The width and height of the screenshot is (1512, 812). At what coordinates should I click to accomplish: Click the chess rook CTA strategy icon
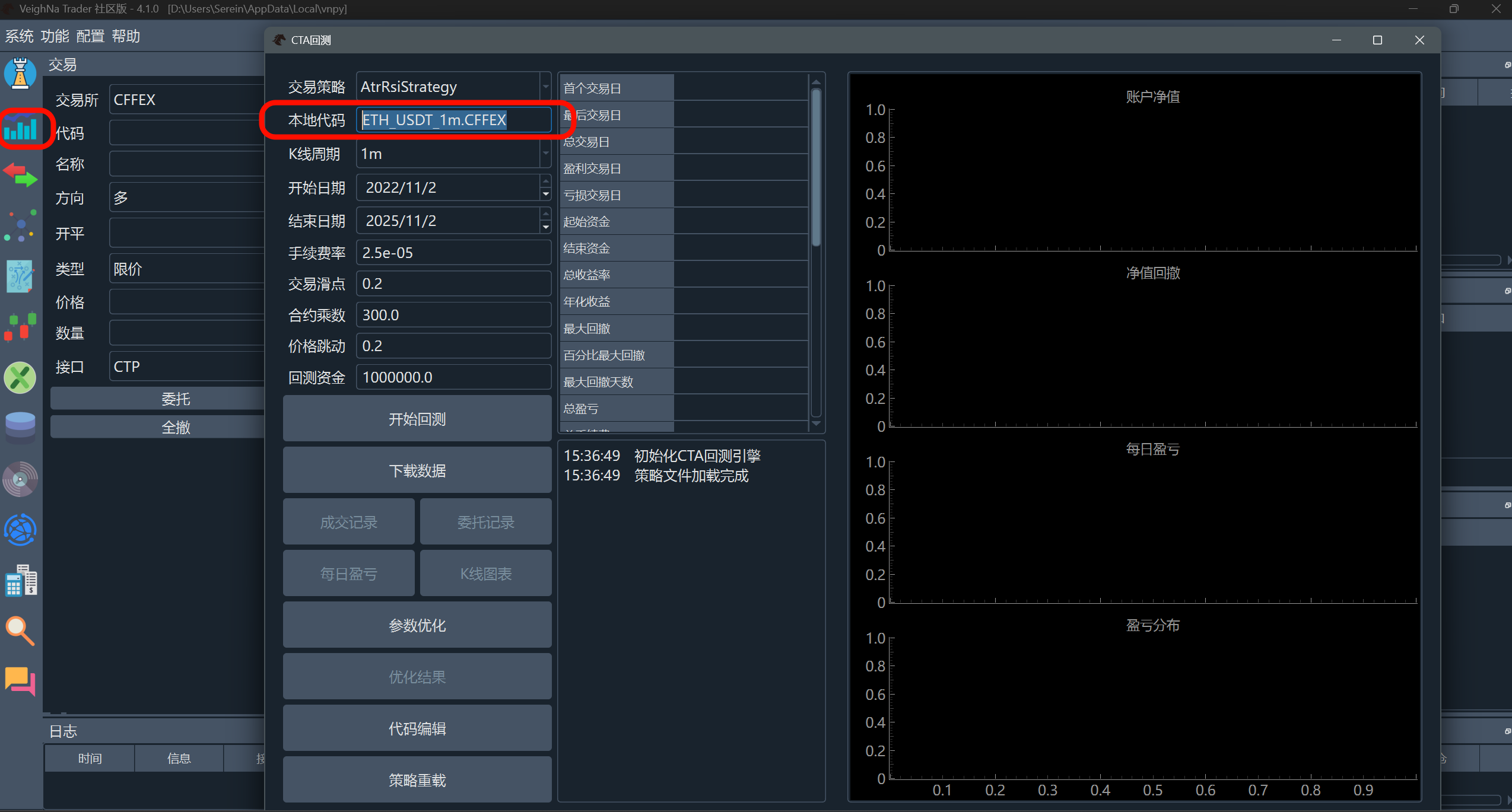20,74
